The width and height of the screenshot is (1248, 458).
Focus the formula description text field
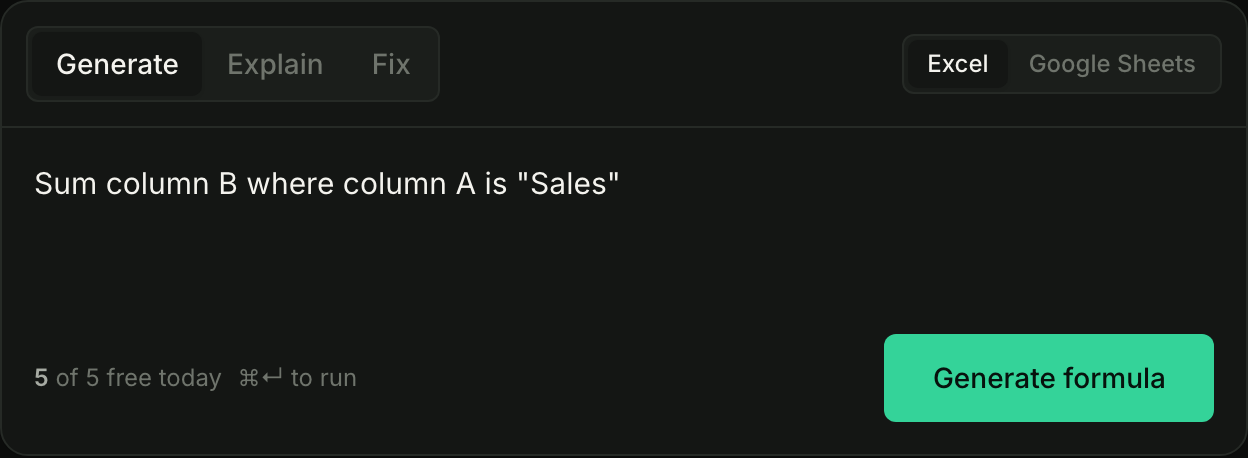(624, 235)
